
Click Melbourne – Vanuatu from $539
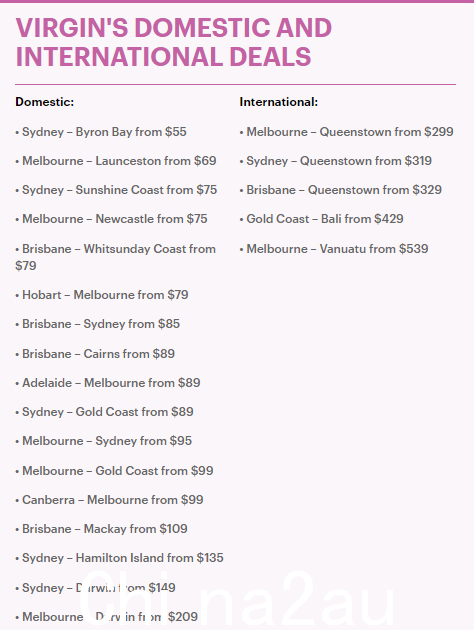(x=334, y=249)
